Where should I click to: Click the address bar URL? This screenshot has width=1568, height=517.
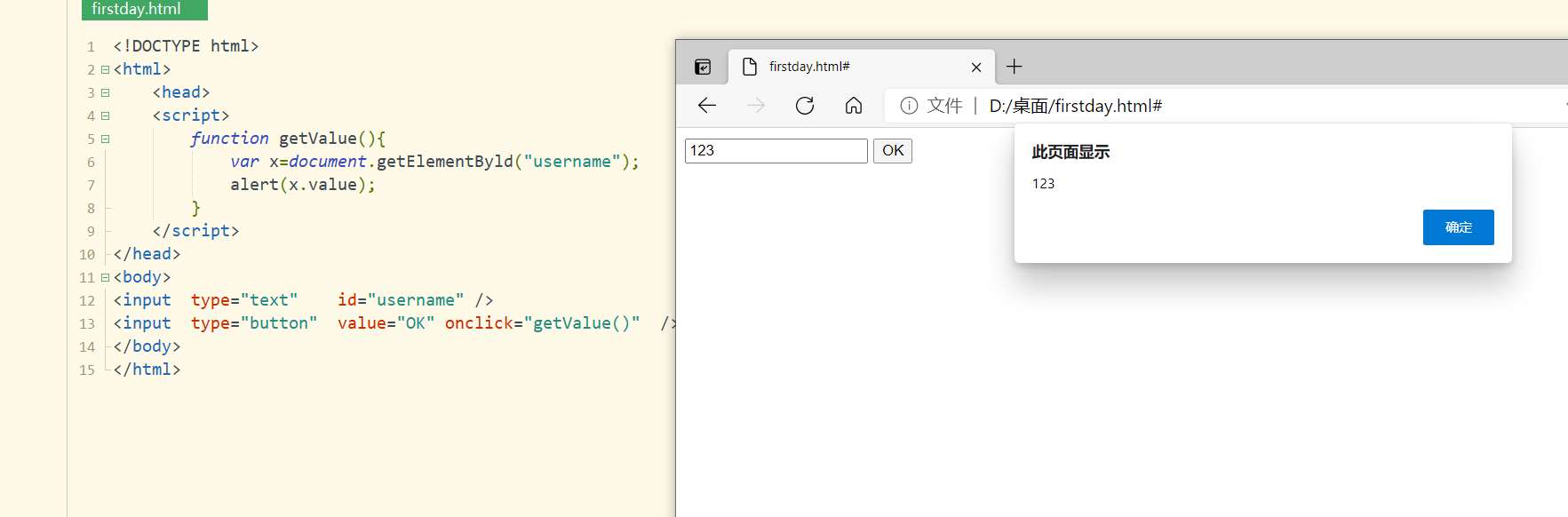1075,107
